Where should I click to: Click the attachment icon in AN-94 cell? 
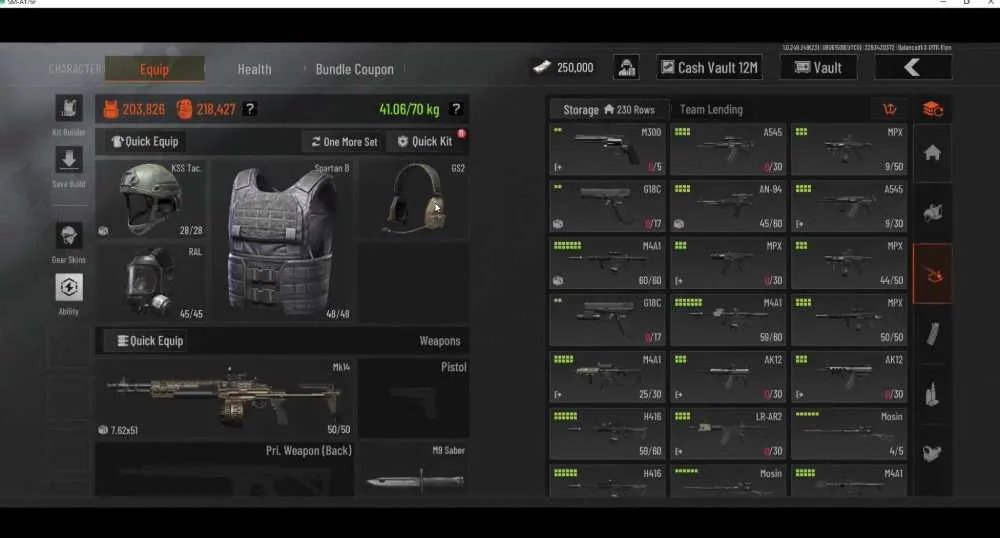coord(679,224)
